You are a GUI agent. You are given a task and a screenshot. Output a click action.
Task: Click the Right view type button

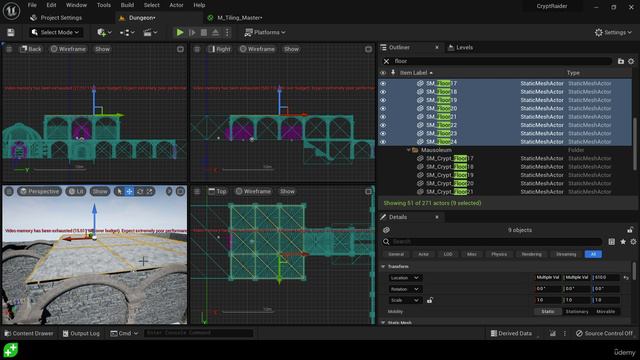[x=219, y=49]
